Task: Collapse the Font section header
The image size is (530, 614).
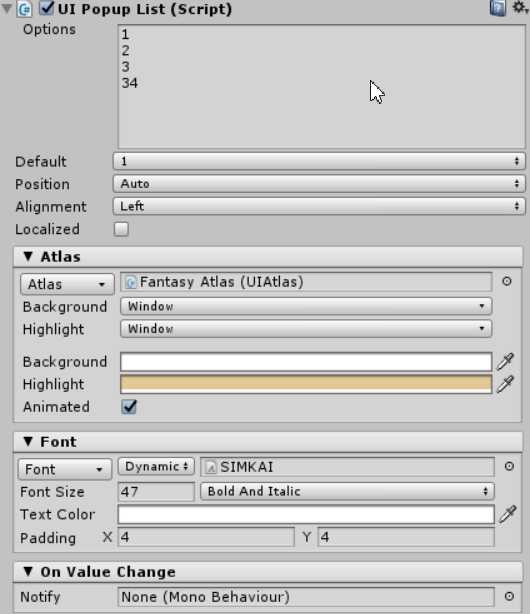Action: click(268, 442)
